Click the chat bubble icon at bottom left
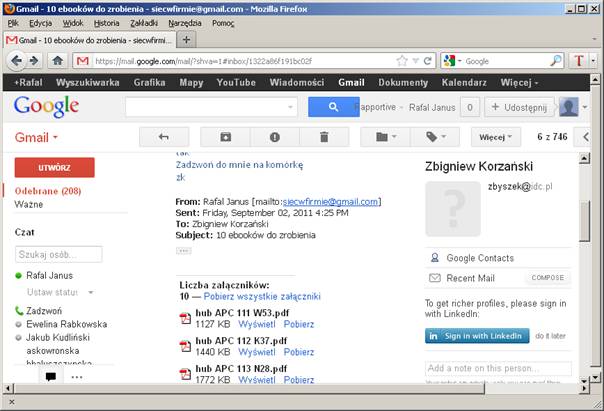604x411 pixels. pyautogui.click(x=50, y=376)
